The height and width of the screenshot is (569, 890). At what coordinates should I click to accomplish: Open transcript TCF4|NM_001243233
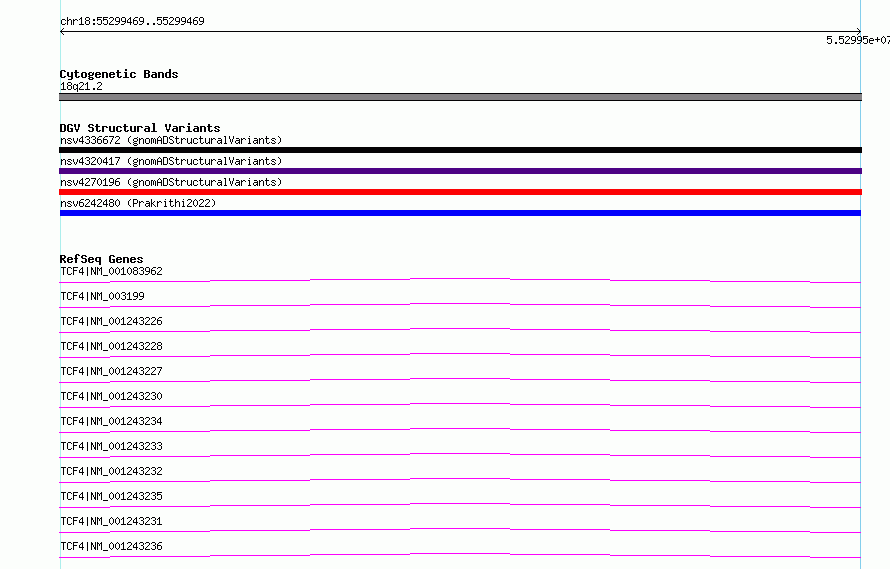[x=111, y=446]
